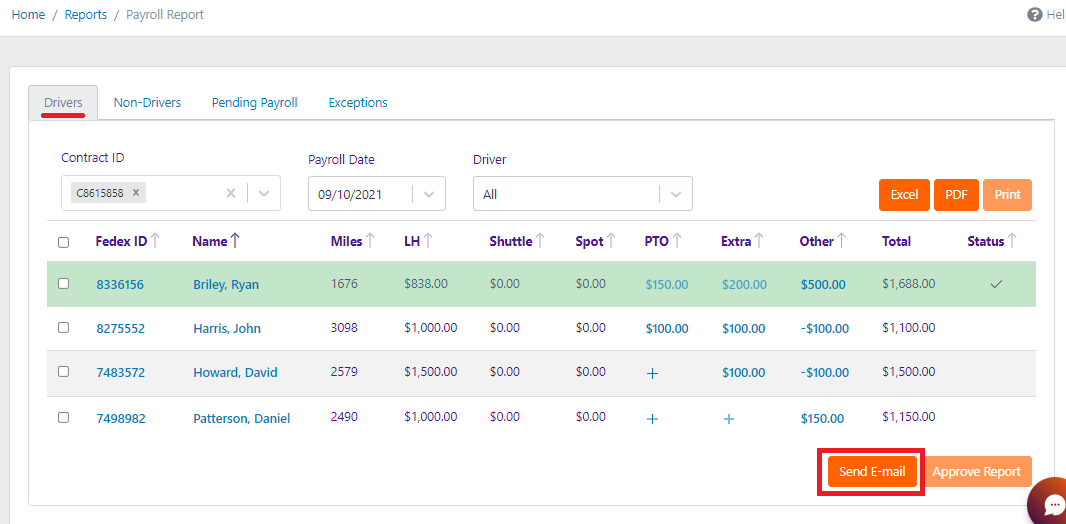The width and height of the screenshot is (1066, 524).
Task: Open Fedex ID 8336156
Action: (x=120, y=285)
